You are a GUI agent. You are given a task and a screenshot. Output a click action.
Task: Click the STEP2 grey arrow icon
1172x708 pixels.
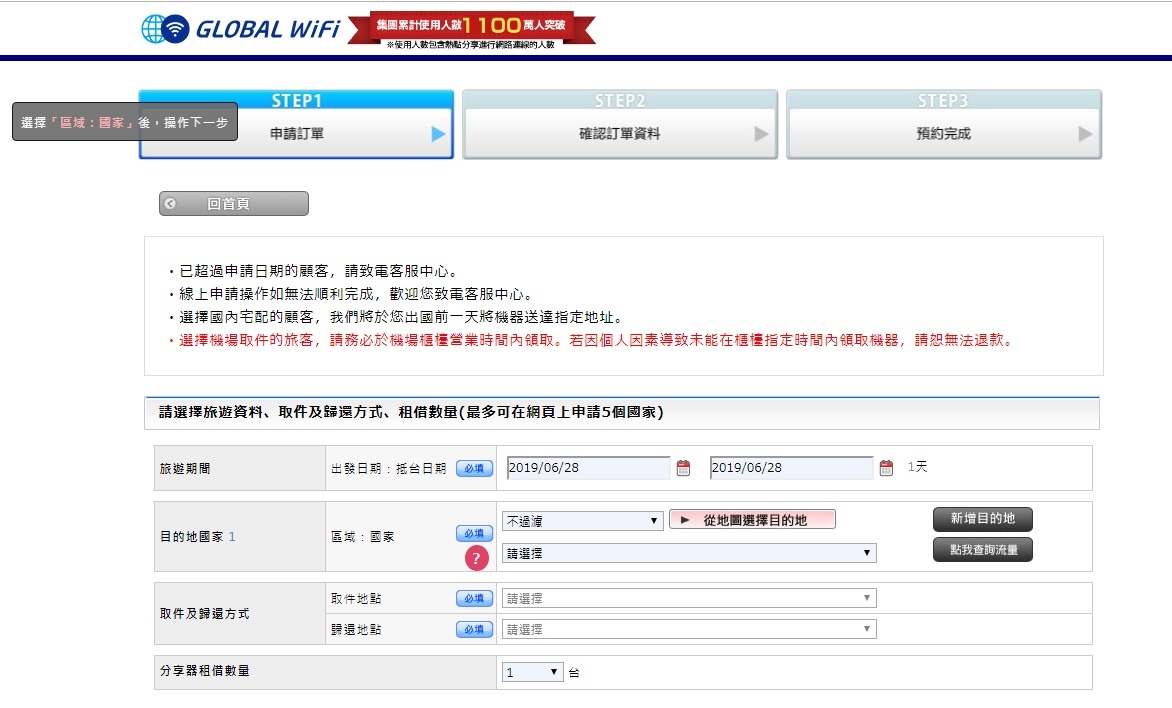tap(762, 134)
